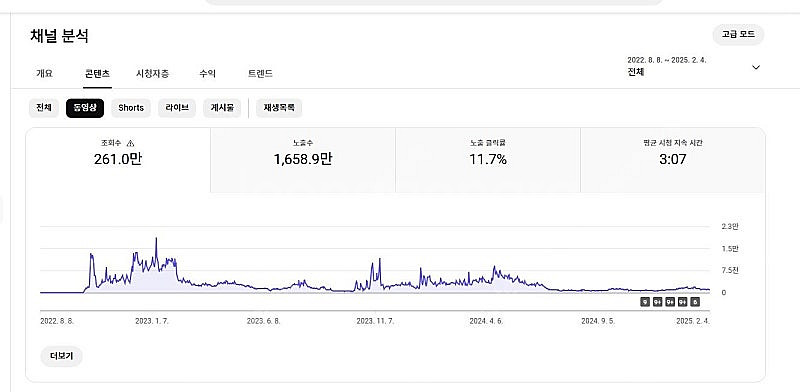Click the 2024. 4. 6. x-axis date label

point(486,322)
